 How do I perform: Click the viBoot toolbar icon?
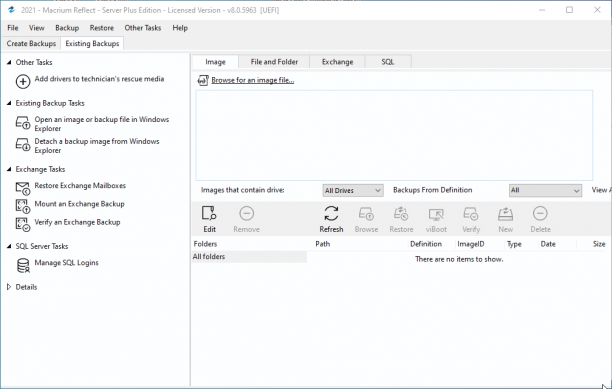436,214
